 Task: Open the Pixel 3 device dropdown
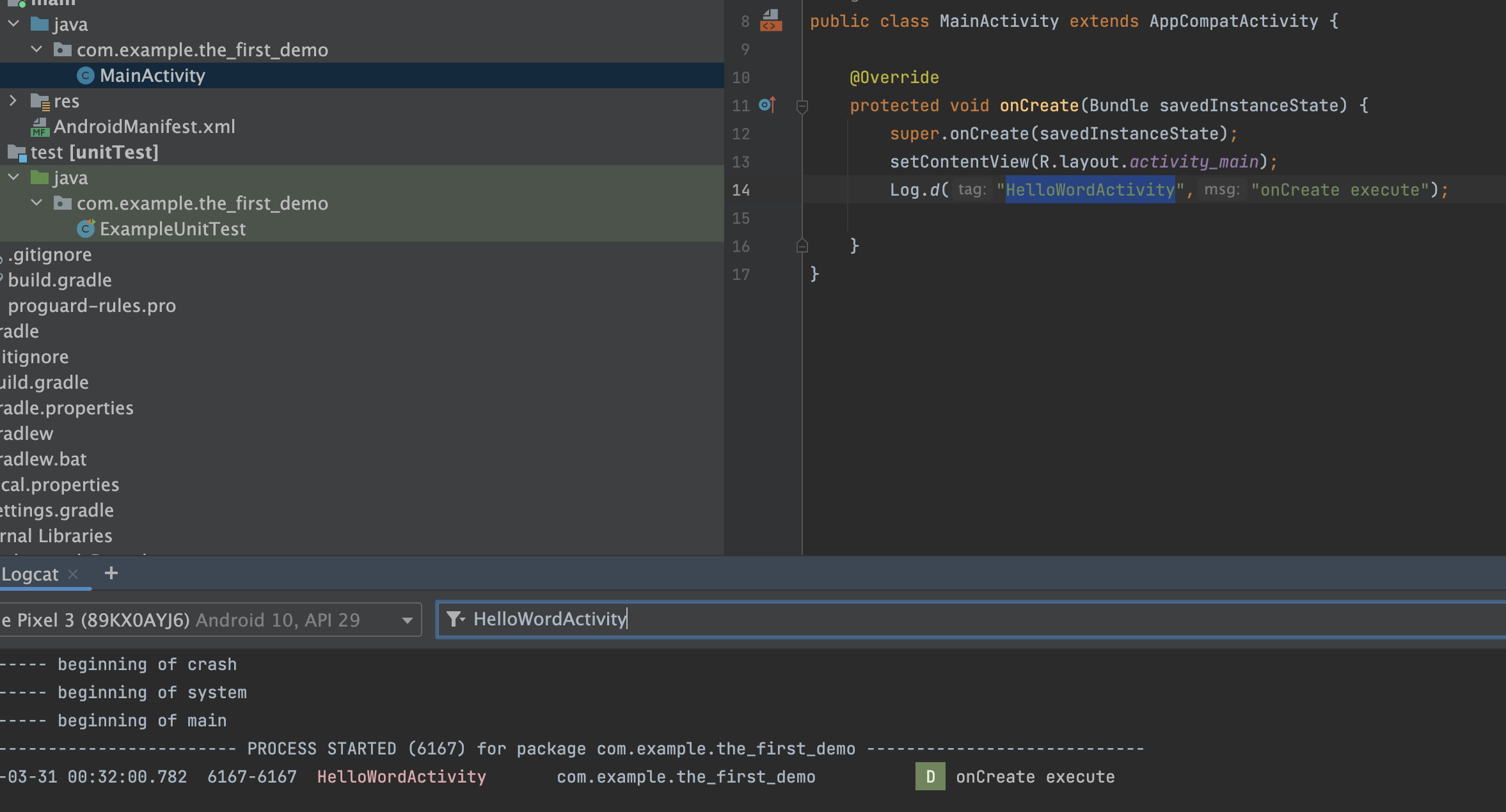(407, 620)
